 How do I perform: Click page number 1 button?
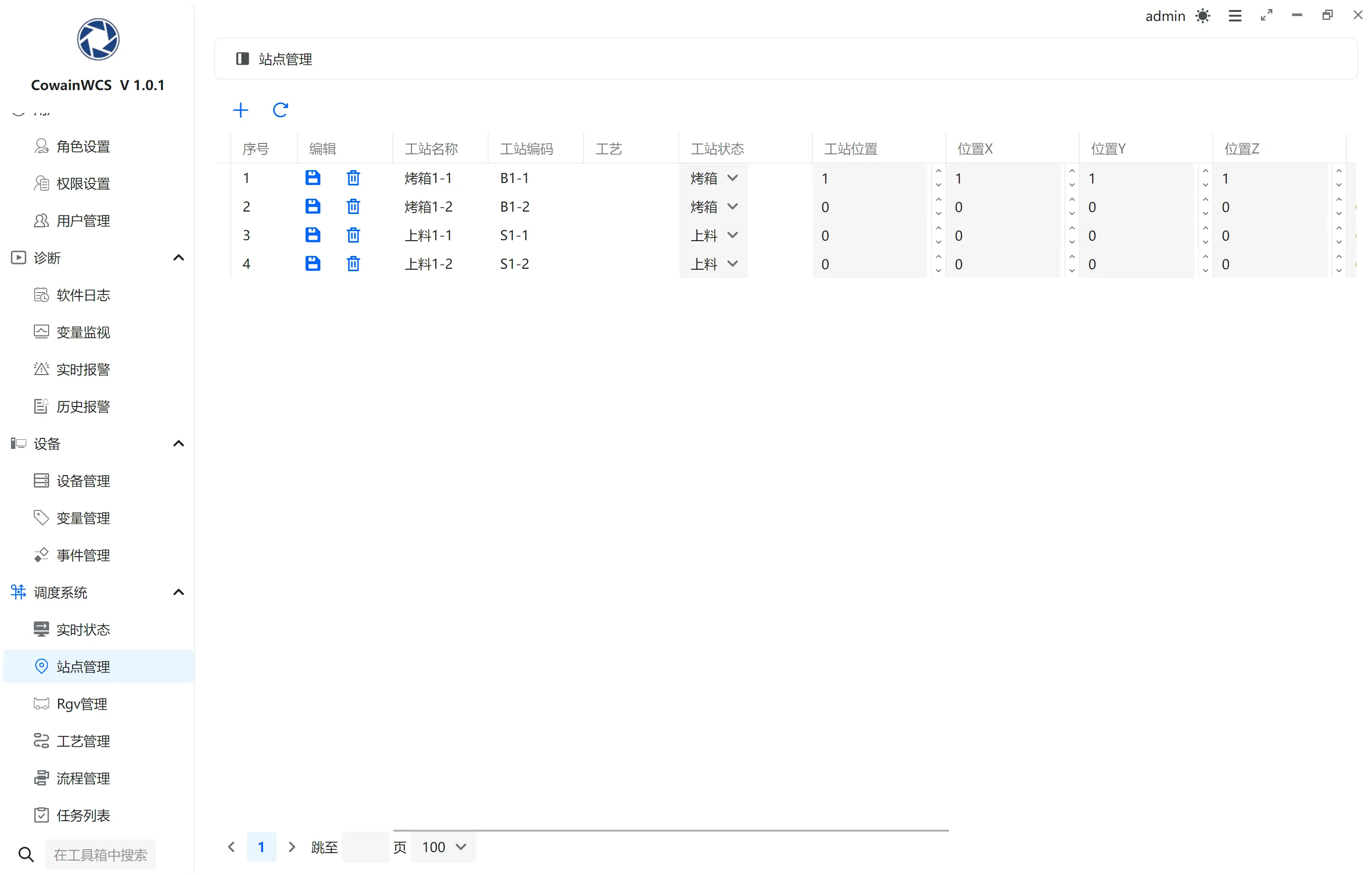[x=262, y=847]
